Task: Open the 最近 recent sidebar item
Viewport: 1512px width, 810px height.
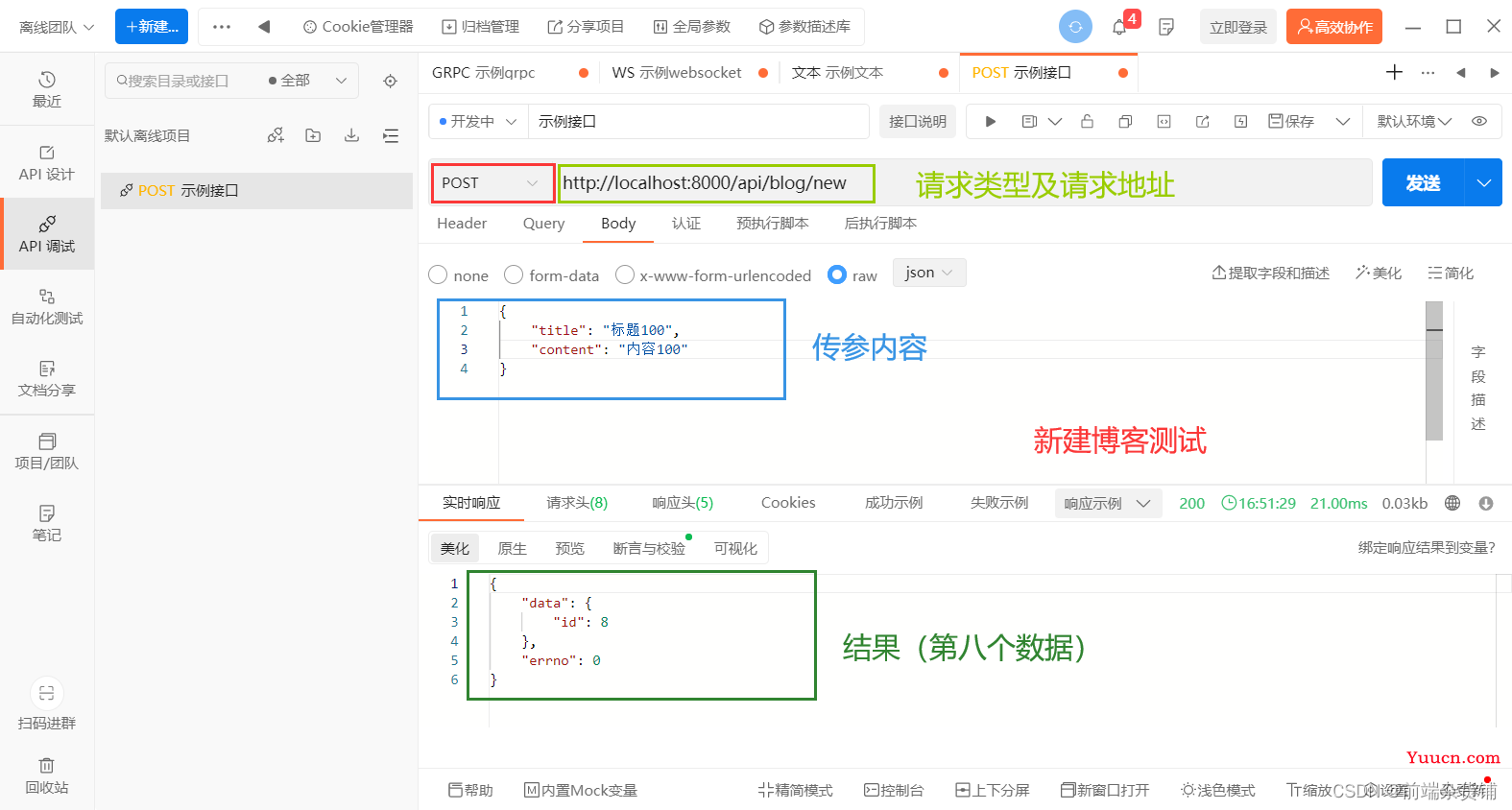Action: pos(47,89)
